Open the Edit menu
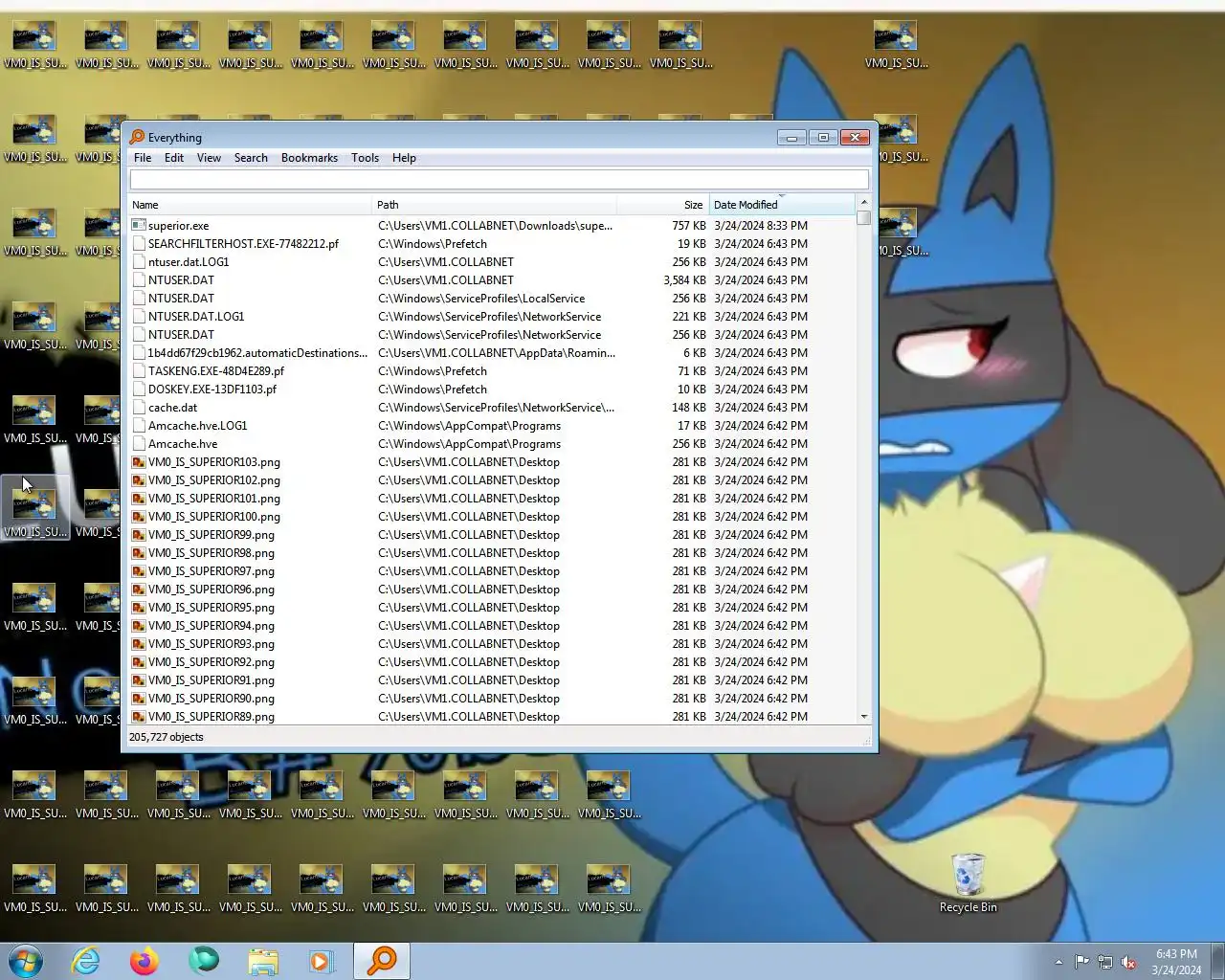Viewport: 1225px width, 980px height. coord(174,158)
